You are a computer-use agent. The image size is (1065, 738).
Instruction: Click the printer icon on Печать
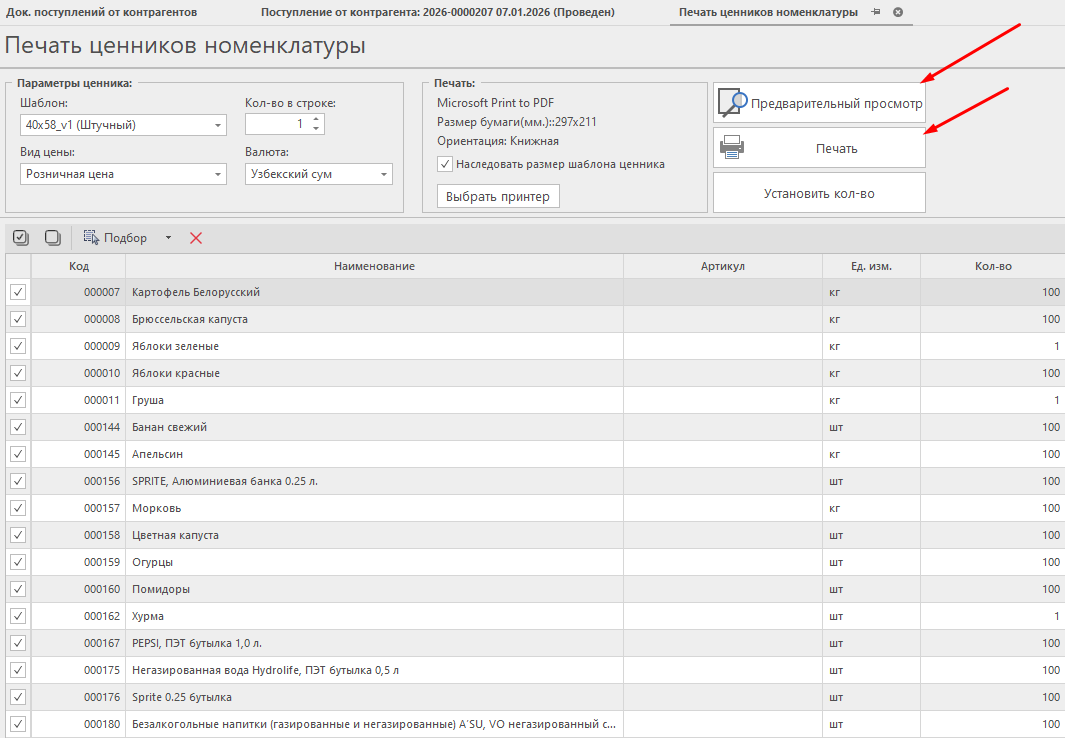point(732,148)
